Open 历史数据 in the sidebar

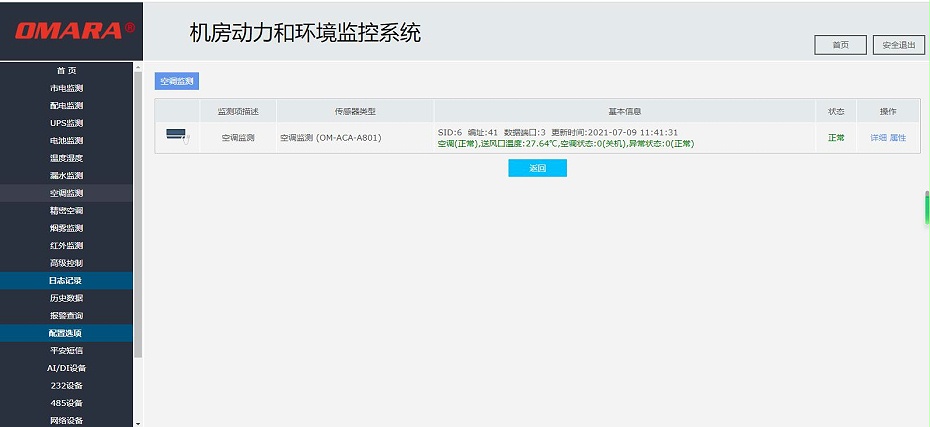(x=66, y=298)
